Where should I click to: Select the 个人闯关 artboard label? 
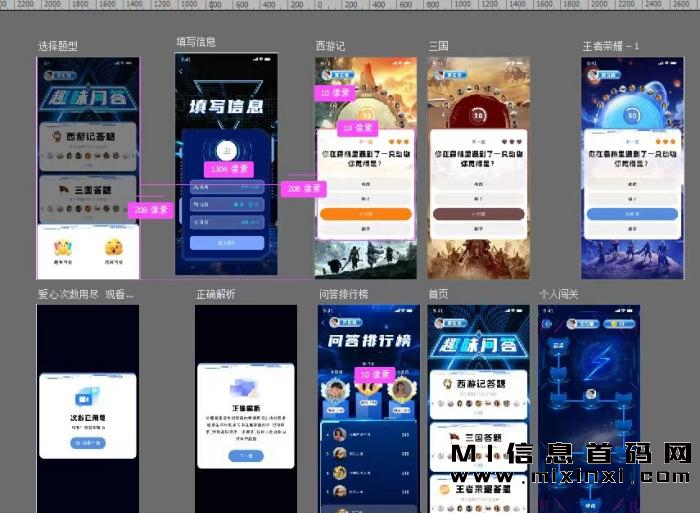point(558,294)
